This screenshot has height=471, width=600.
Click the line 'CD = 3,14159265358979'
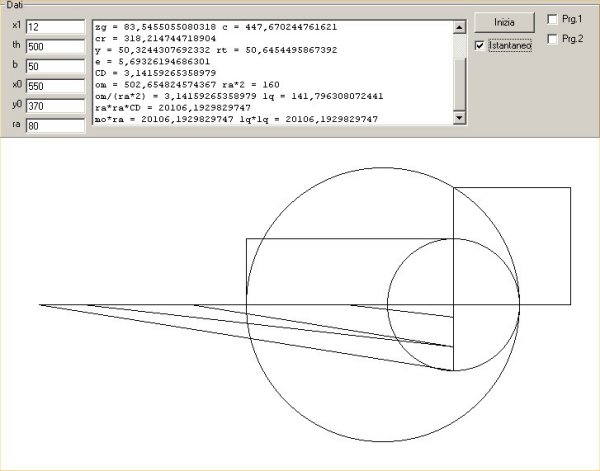(x=155, y=73)
